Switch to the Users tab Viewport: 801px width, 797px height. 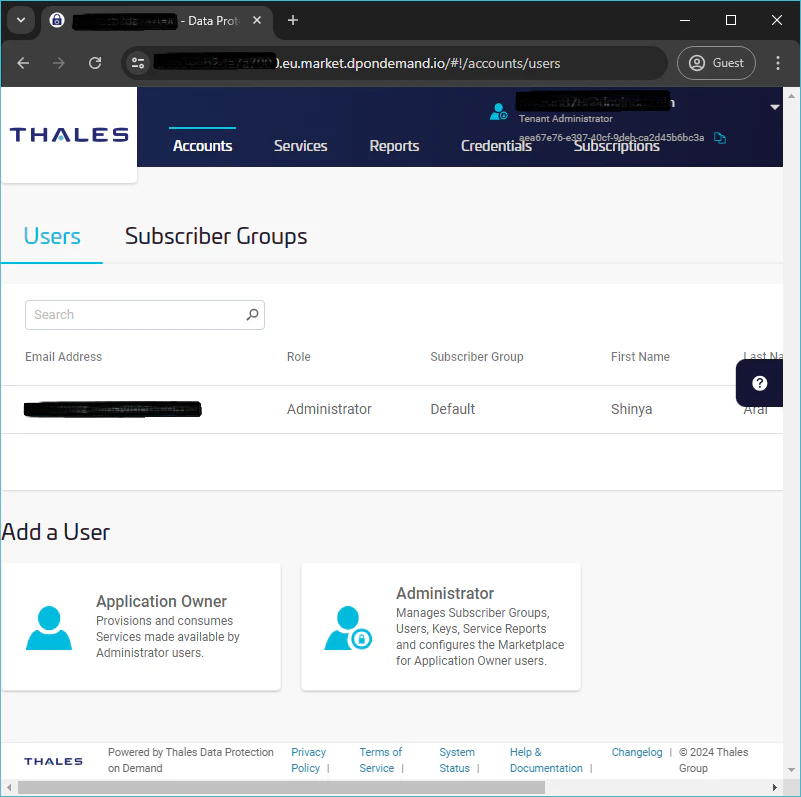52,237
